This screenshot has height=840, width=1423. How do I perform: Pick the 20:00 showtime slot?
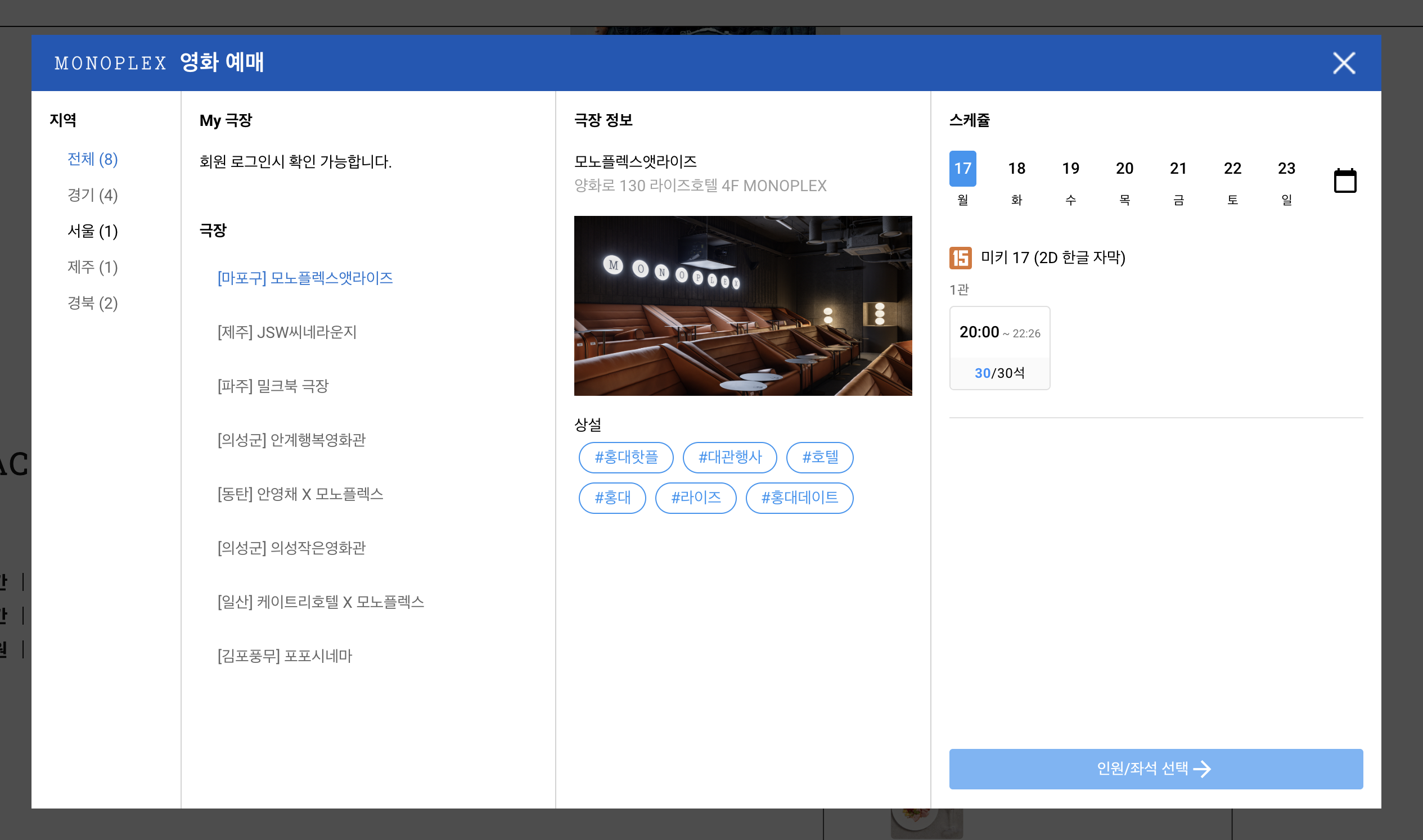(999, 347)
